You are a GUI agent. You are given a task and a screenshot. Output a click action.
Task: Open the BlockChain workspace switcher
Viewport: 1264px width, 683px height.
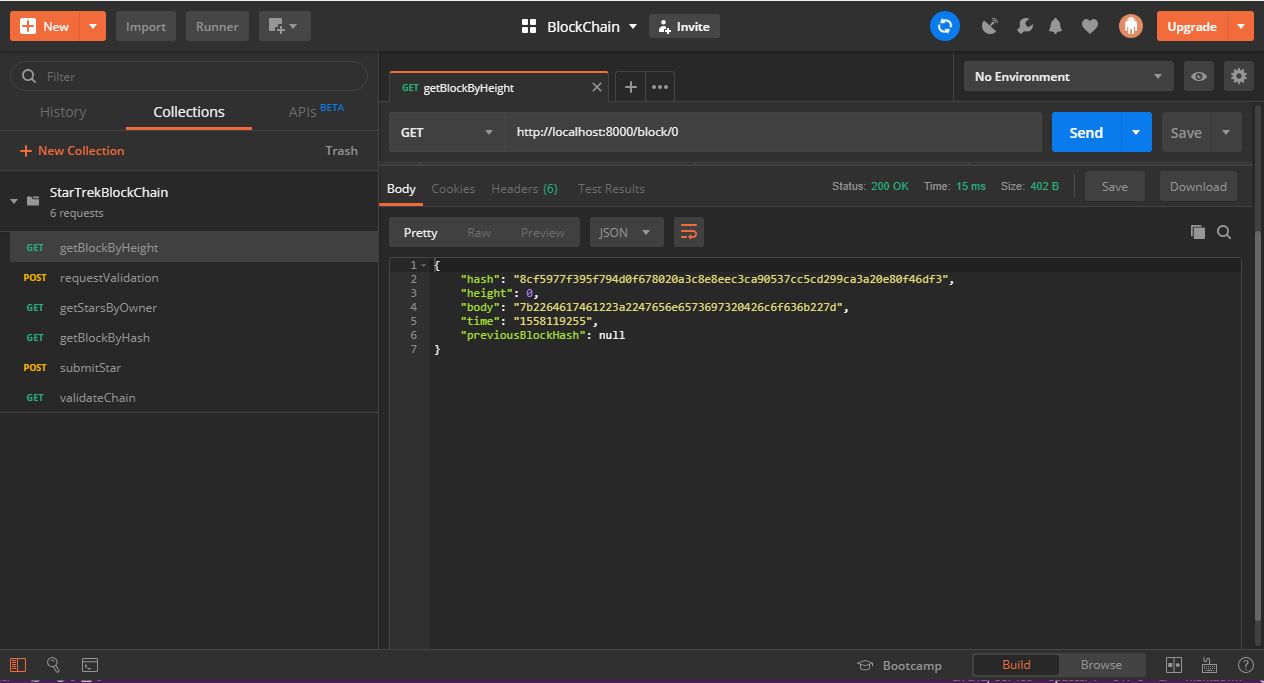(x=580, y=27)
